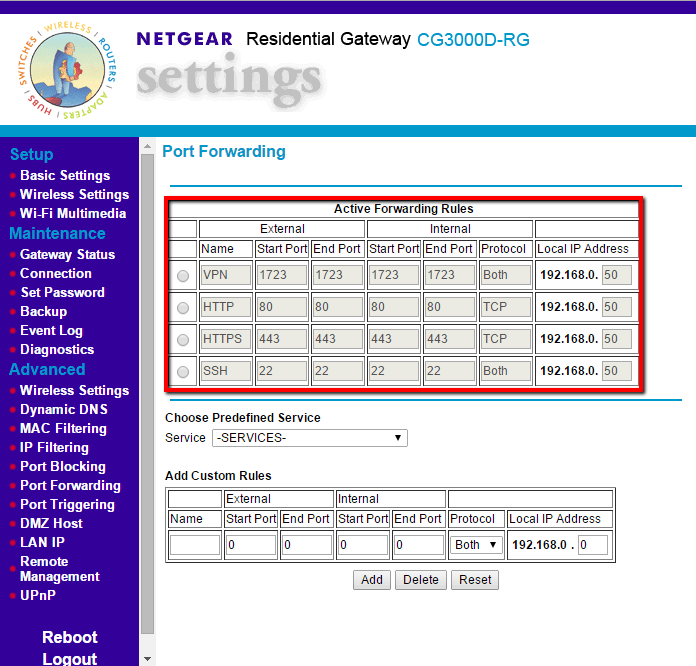Viewport: 696px width, 666px height.
Task: Click the Reset button
Action: pos(475,580)
